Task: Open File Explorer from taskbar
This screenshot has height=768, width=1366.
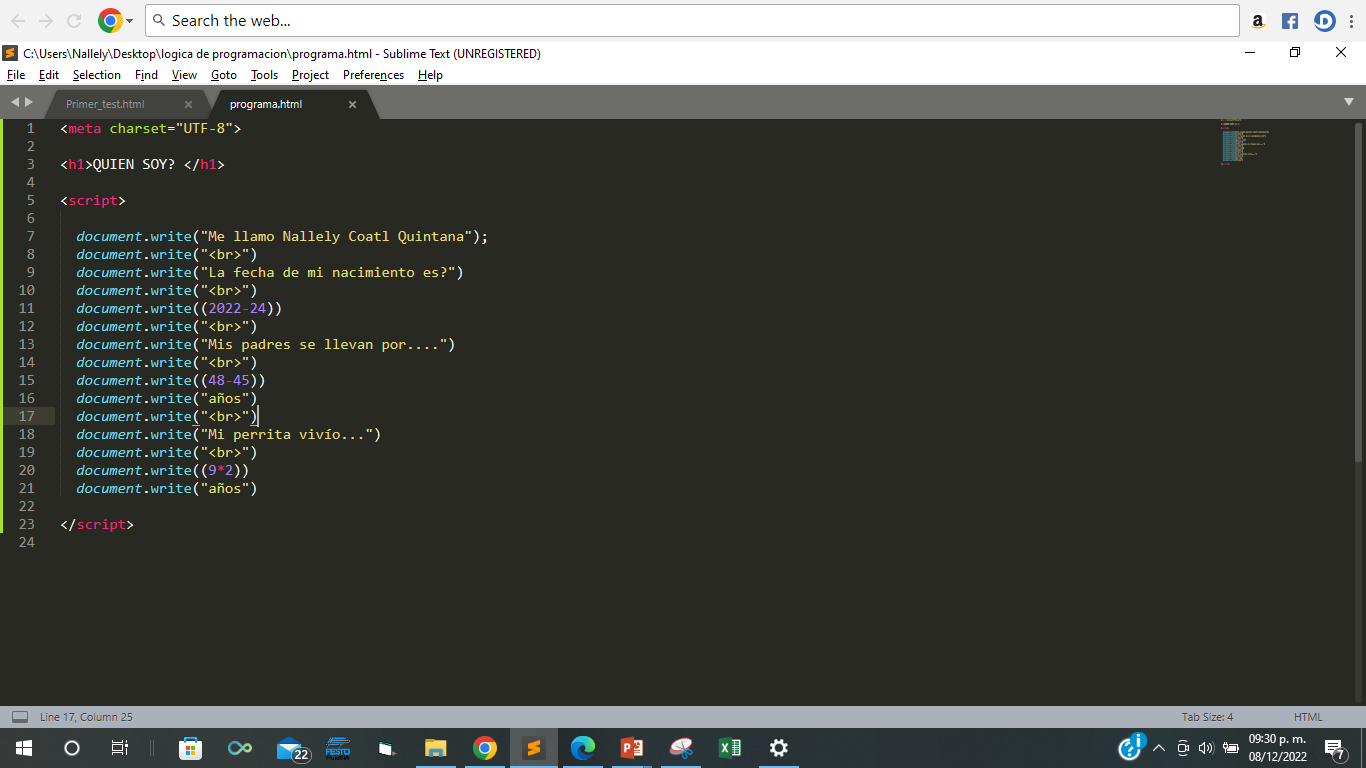Action: (x=435, y=748)
